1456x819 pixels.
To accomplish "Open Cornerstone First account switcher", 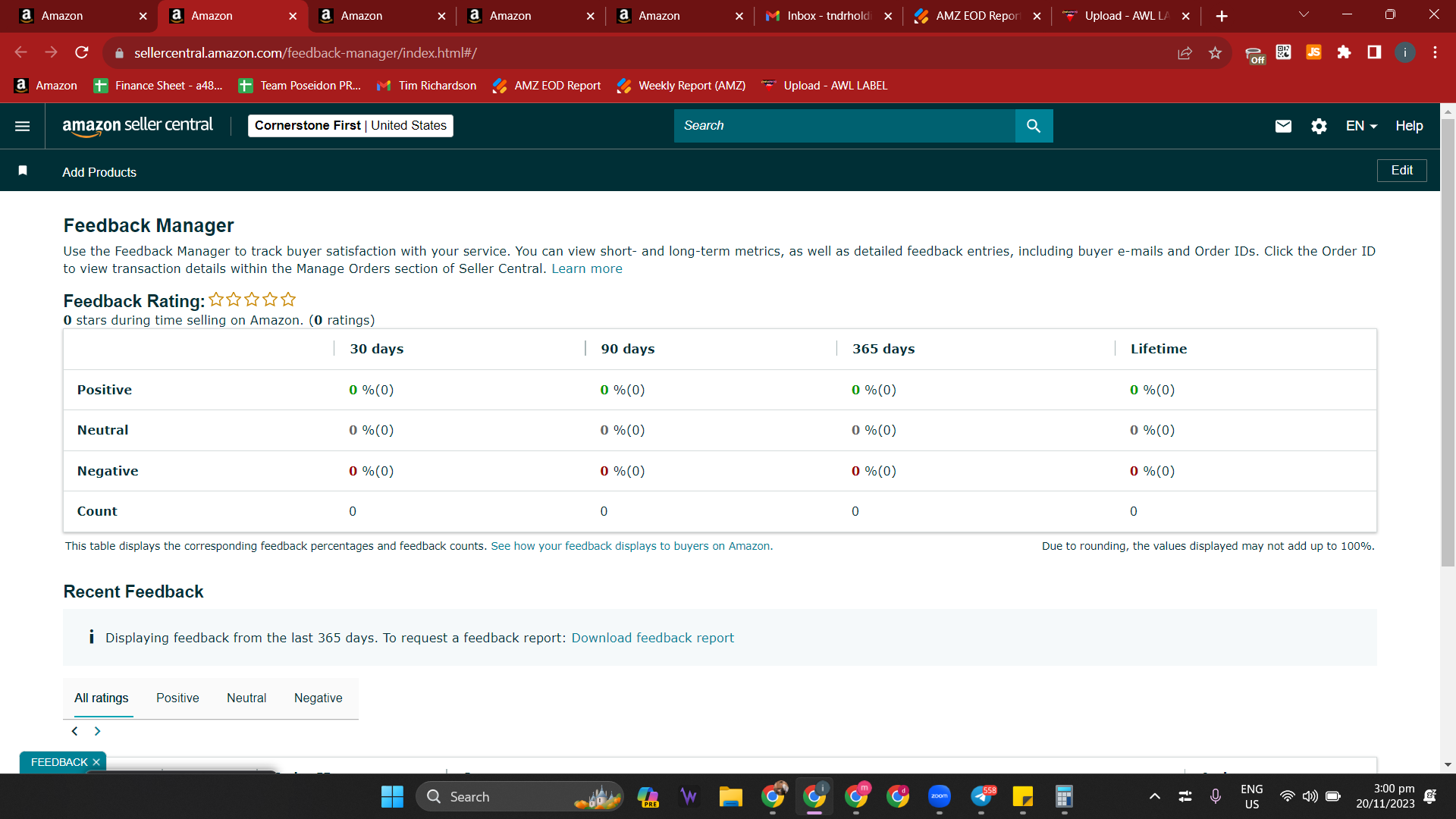I will [350, 126].
